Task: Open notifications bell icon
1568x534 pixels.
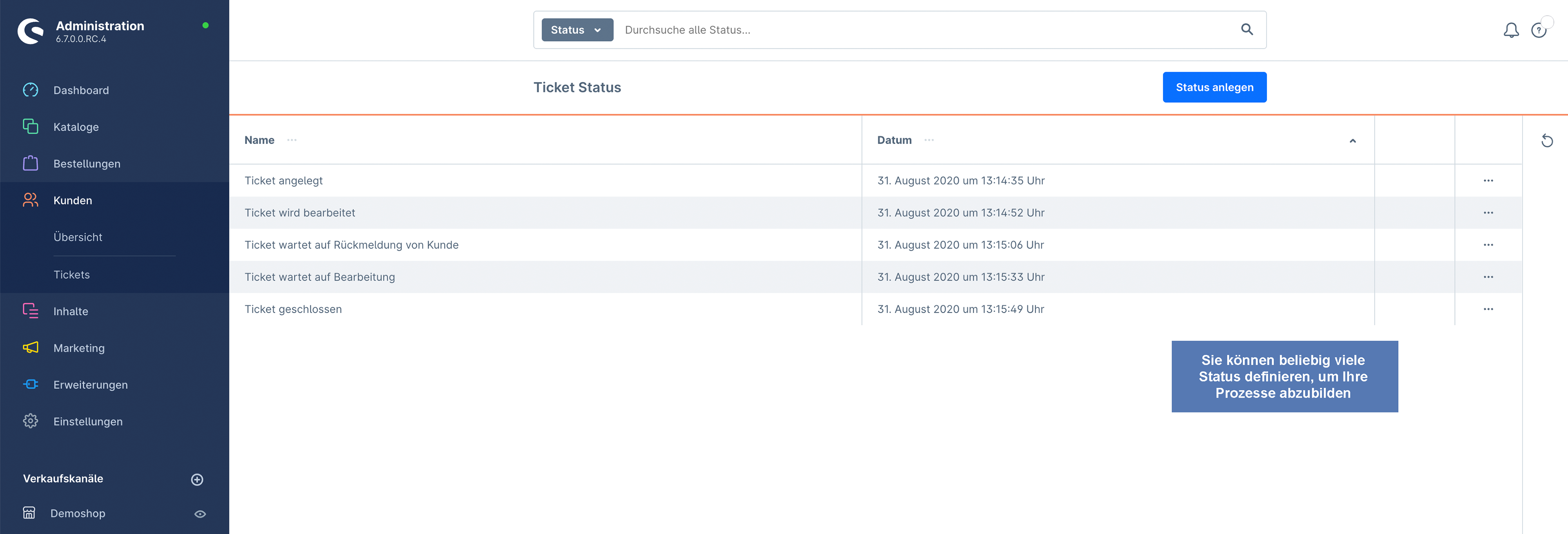Action: tap(1511, 30)
